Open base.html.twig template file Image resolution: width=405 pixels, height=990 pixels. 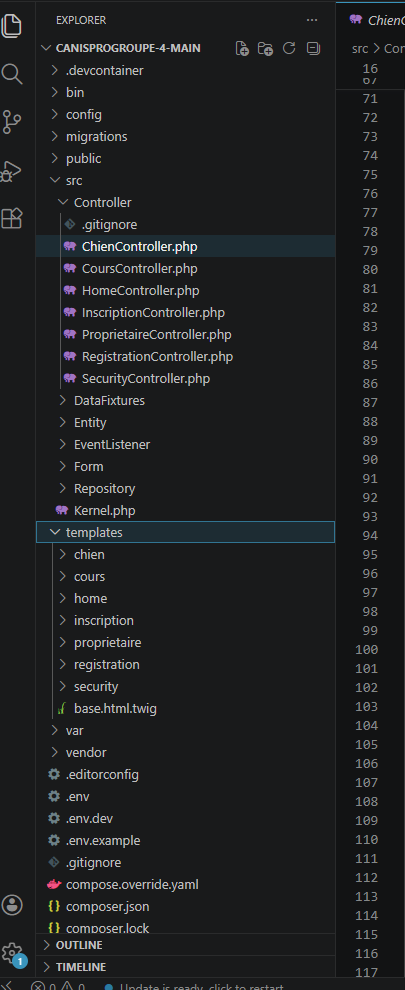(x=186, y=708)
